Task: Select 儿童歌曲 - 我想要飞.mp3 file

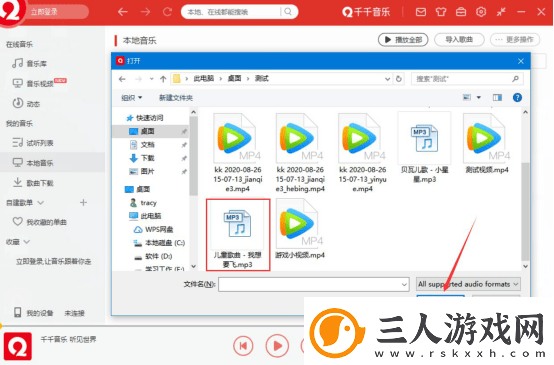Action: pyautogui.click(x=238, y=234)
